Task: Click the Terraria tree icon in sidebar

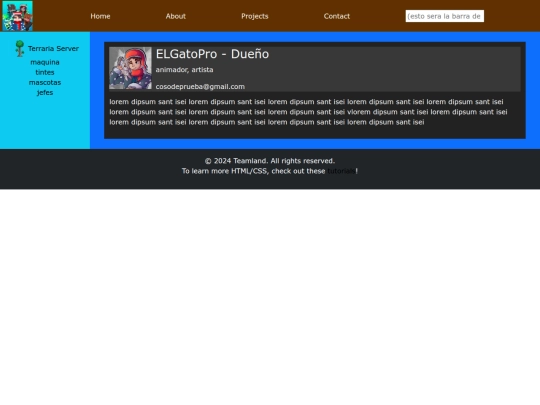Action: click(20, 48)
